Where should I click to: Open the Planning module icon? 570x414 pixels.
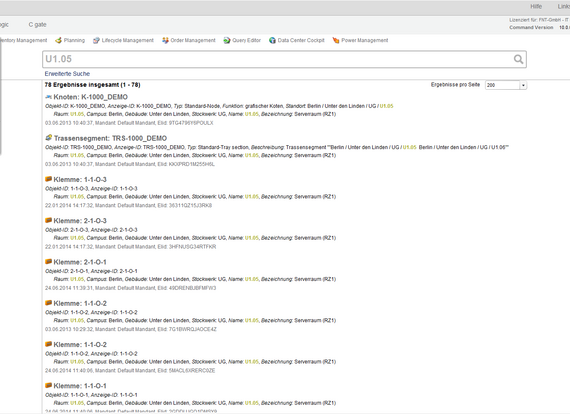tap(58, 40)
